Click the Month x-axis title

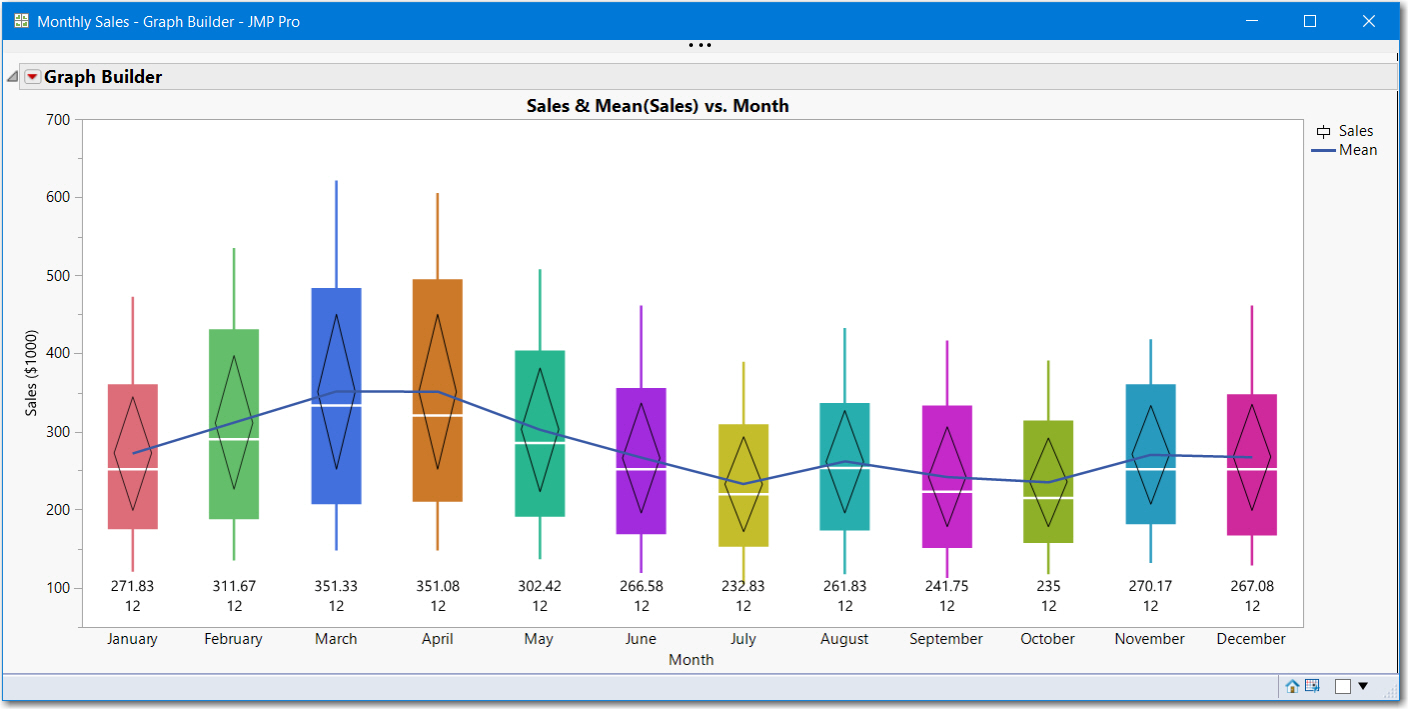[691, 659]
